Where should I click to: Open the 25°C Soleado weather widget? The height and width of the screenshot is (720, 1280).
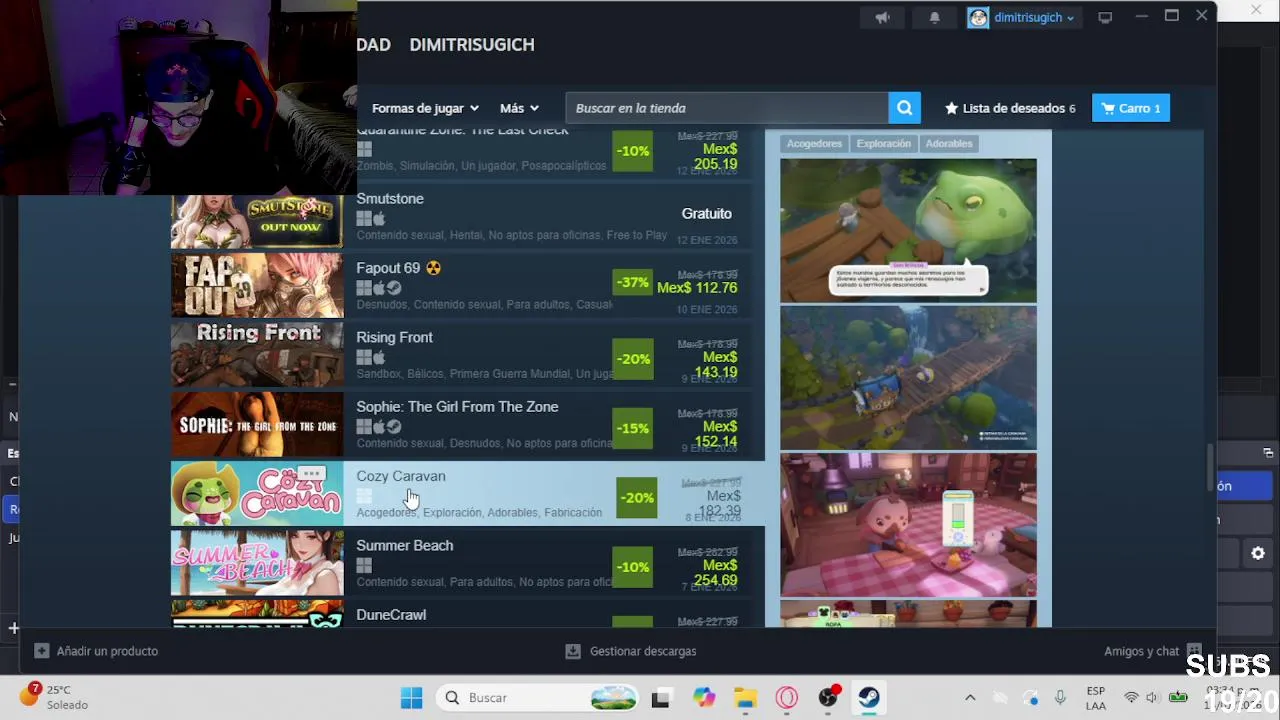tap(55, 697)
